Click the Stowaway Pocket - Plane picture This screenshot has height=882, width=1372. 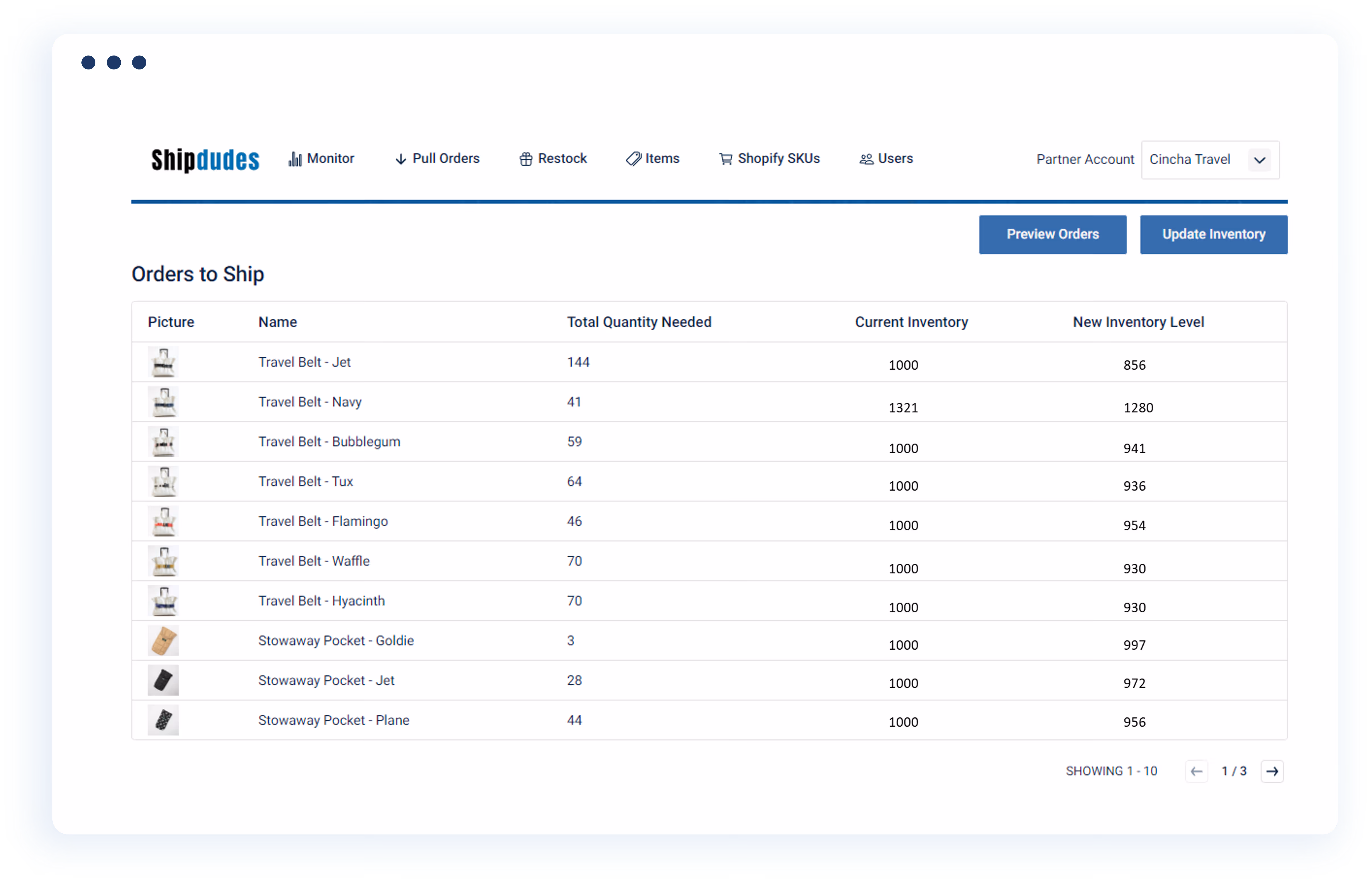point(164,720)
